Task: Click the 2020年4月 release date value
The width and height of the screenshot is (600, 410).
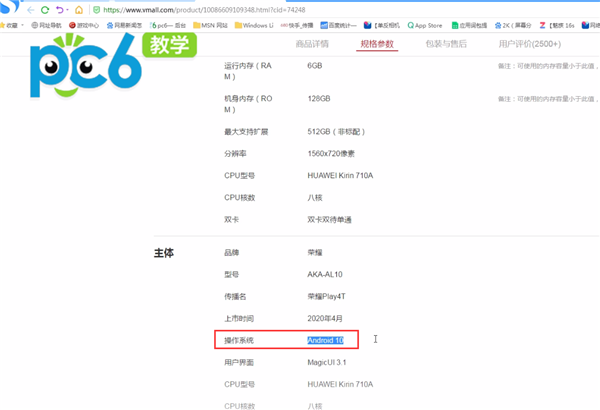Action: point(325,319)
